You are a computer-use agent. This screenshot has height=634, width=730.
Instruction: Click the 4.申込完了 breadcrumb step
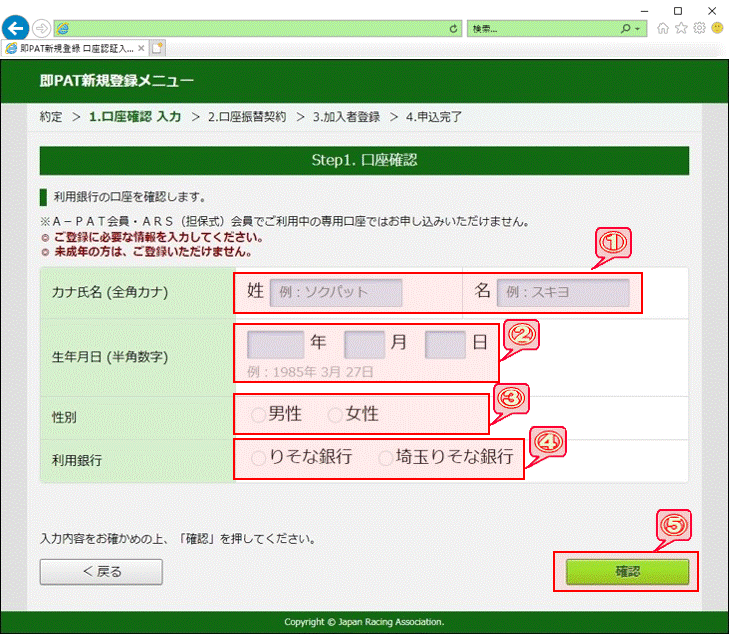pyautogui.click(x=433, y=117)
